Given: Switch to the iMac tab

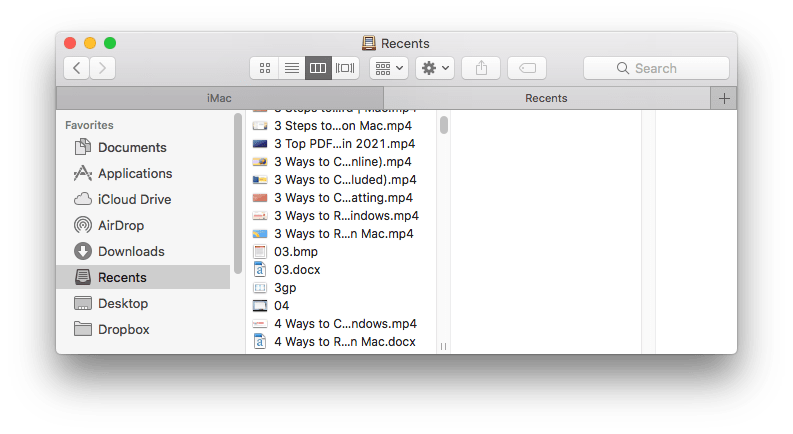Looking at the screenshot, I should point(219,98).
